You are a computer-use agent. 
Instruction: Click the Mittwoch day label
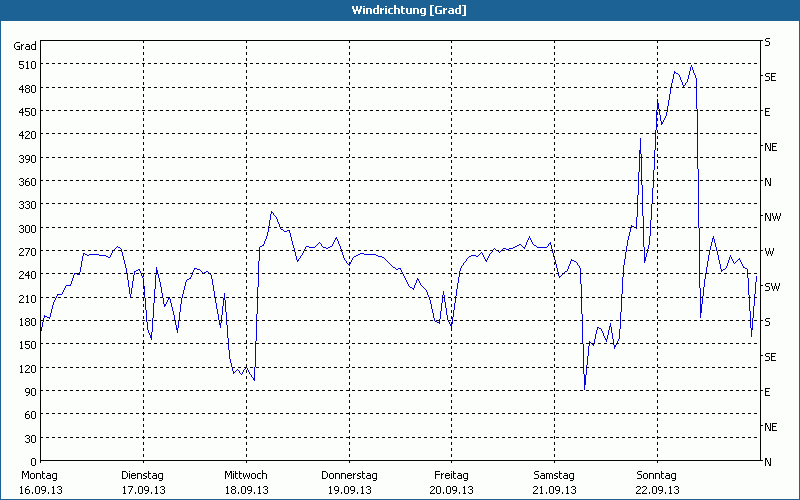pyautogui.click(x=246, y=476)
